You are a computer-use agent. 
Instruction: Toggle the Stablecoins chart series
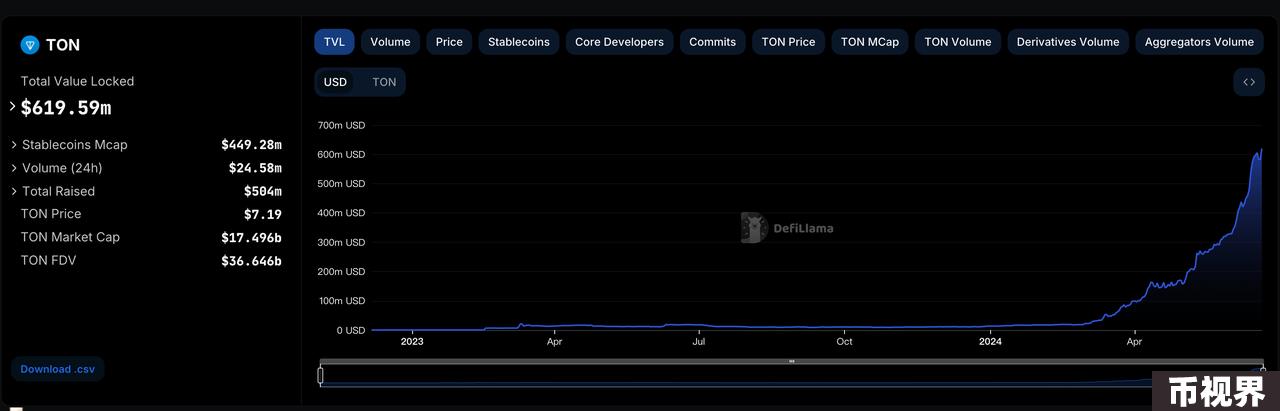coord(519,42)
